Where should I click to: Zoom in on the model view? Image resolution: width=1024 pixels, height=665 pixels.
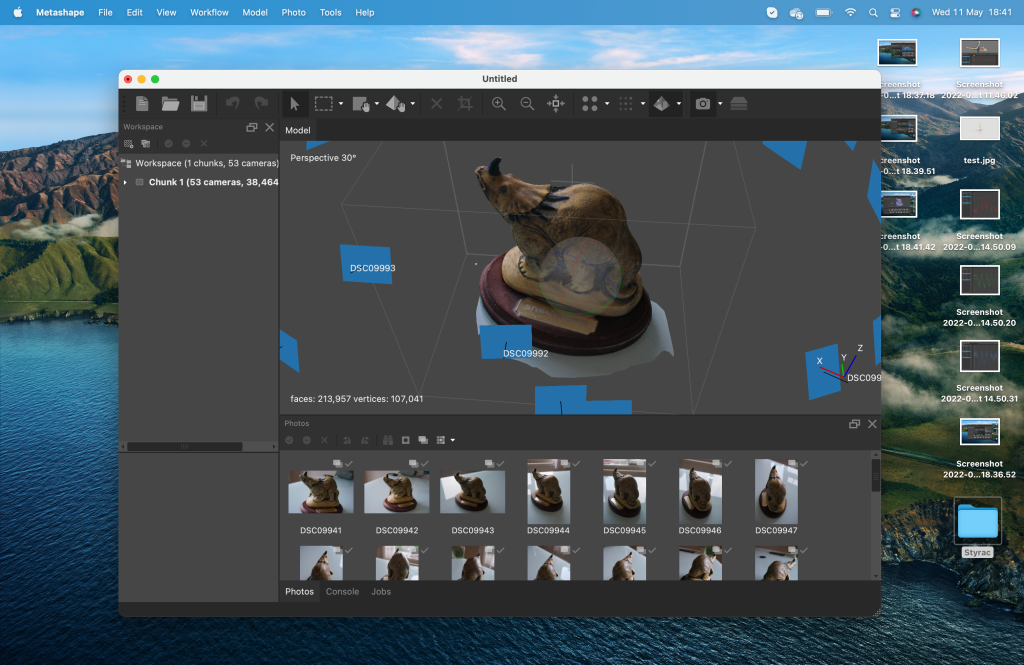click(x=498, y=103)
